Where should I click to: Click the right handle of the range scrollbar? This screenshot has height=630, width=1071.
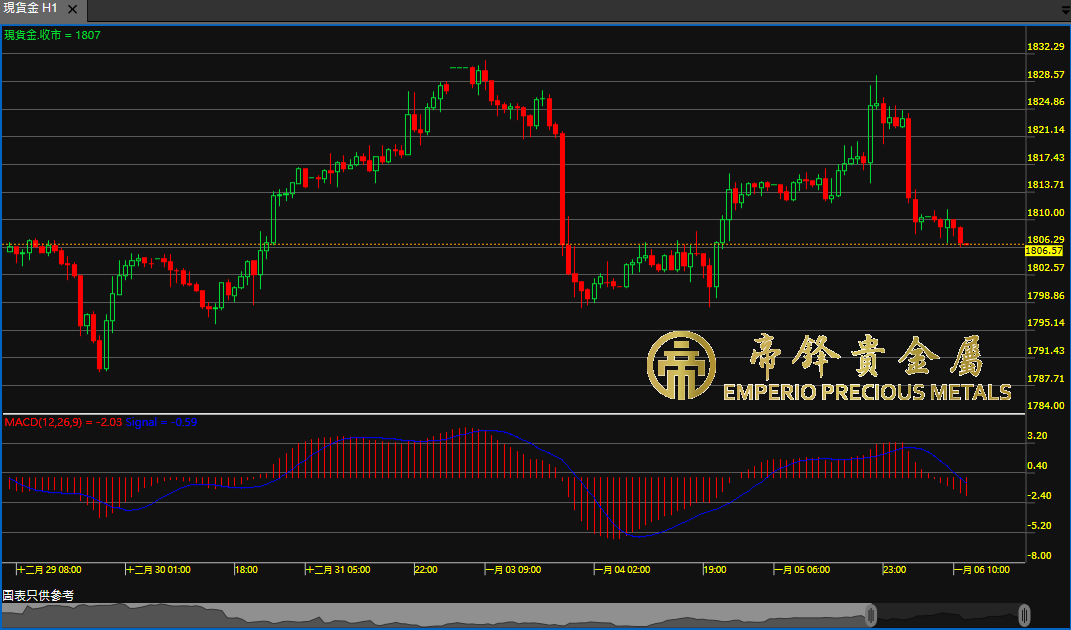1024,615
